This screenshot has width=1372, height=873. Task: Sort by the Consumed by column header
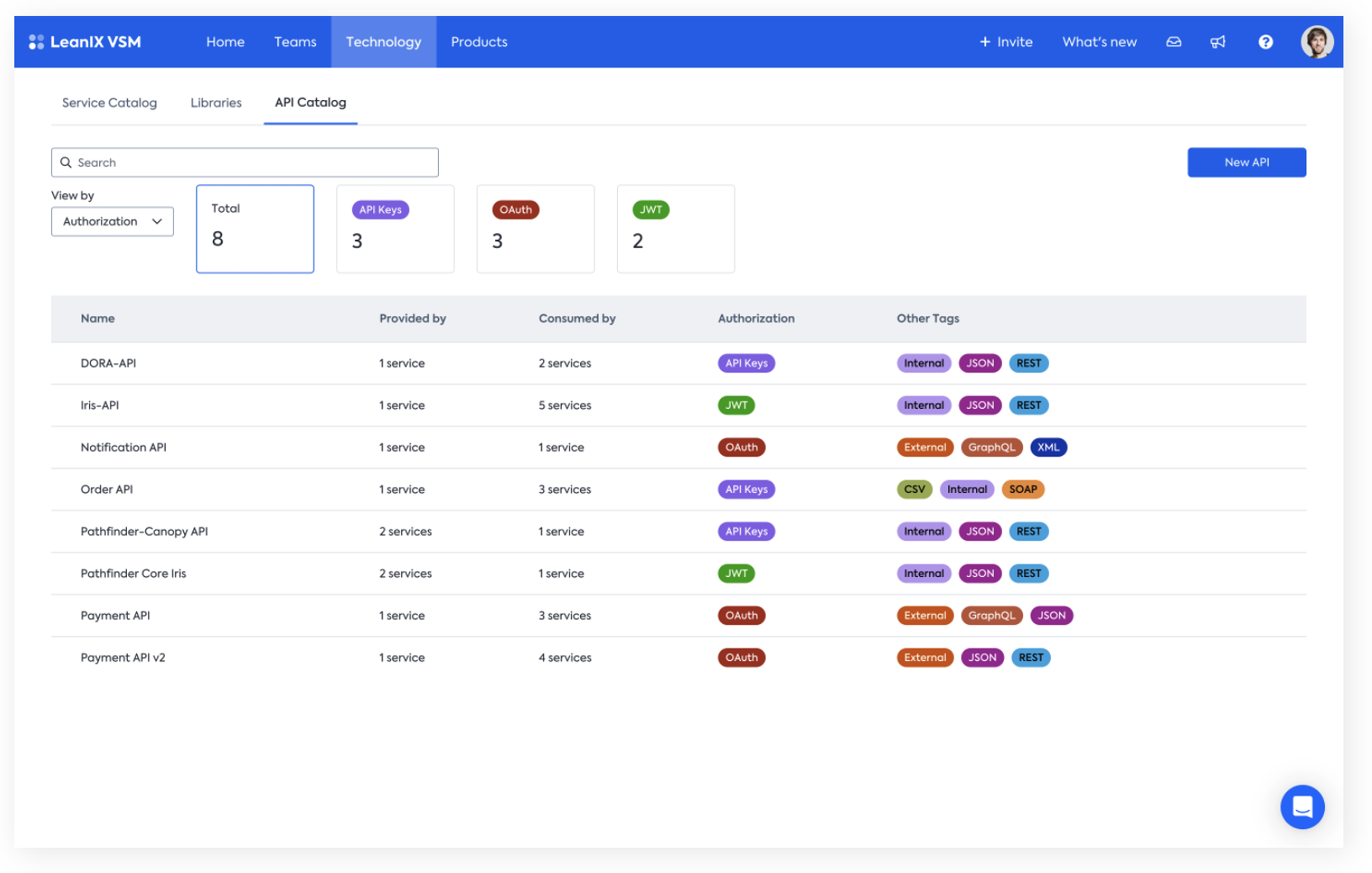[577, 319]
